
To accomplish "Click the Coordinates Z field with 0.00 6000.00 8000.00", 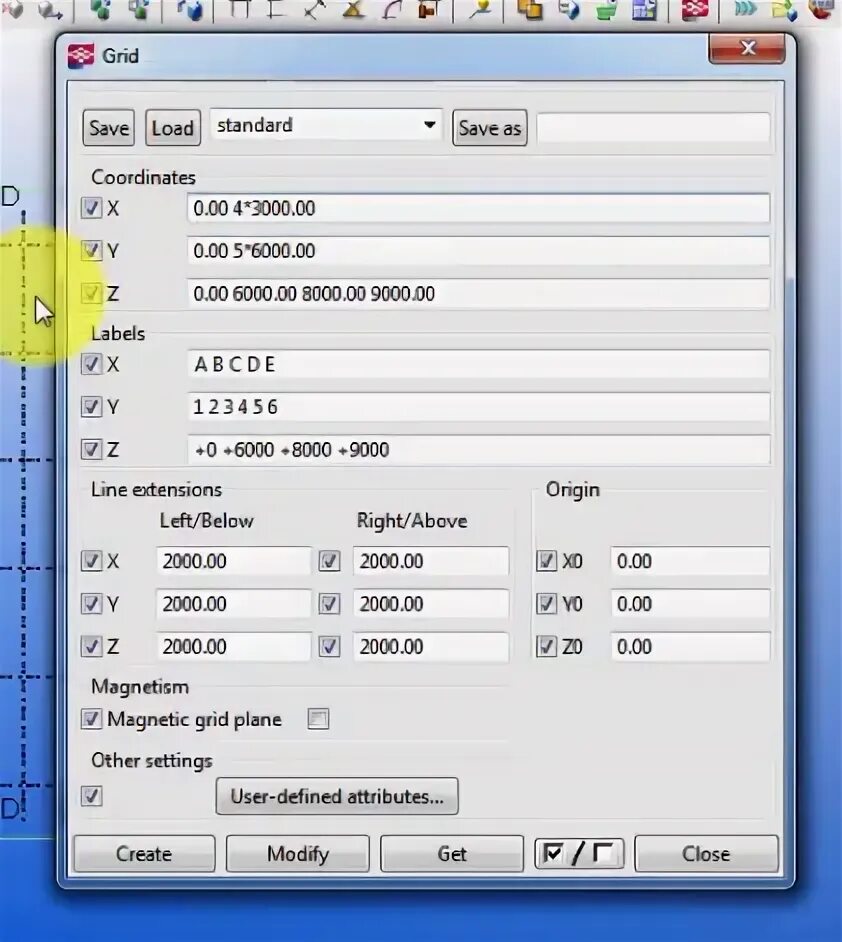I will point(478,294).
